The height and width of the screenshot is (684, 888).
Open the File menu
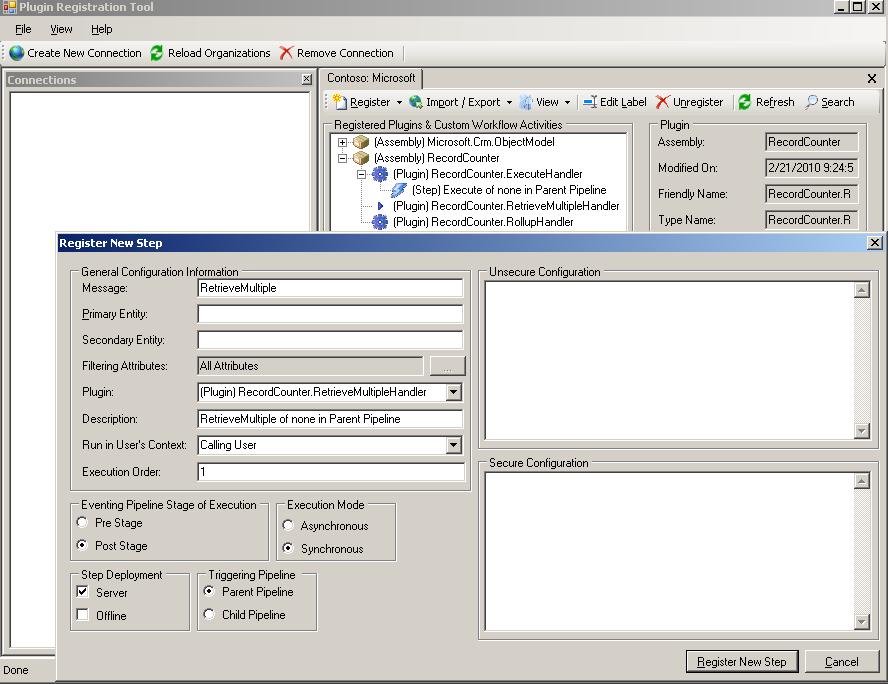[23, 29]
